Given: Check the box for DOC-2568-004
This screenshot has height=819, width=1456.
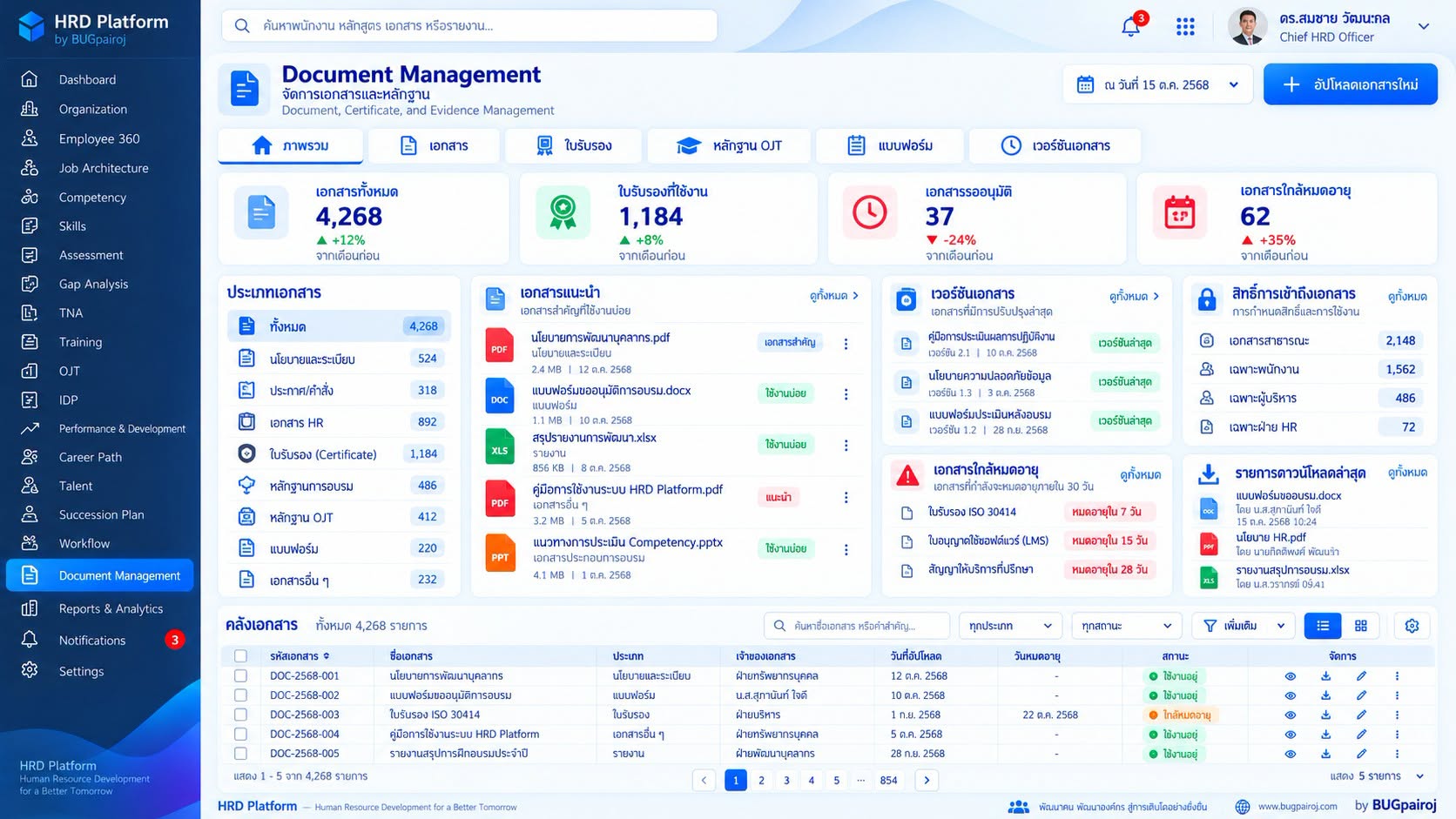Looking at the screenshot, I should [x=240, y=734].
